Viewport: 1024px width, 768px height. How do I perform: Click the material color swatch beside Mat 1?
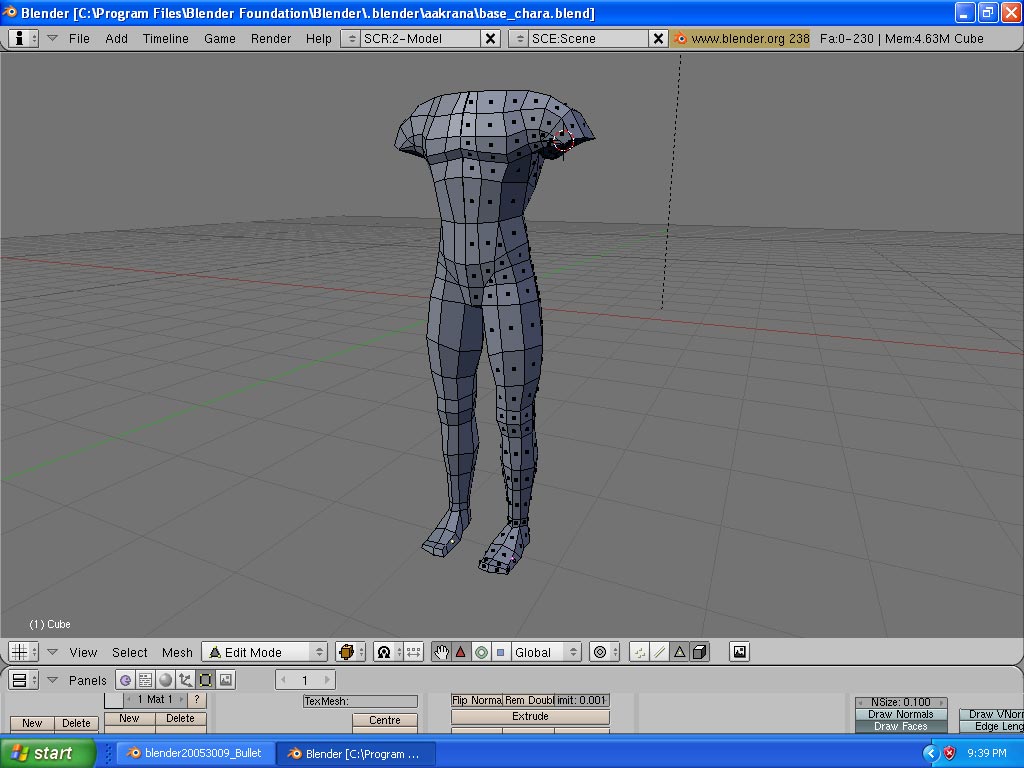click(114, 699)
